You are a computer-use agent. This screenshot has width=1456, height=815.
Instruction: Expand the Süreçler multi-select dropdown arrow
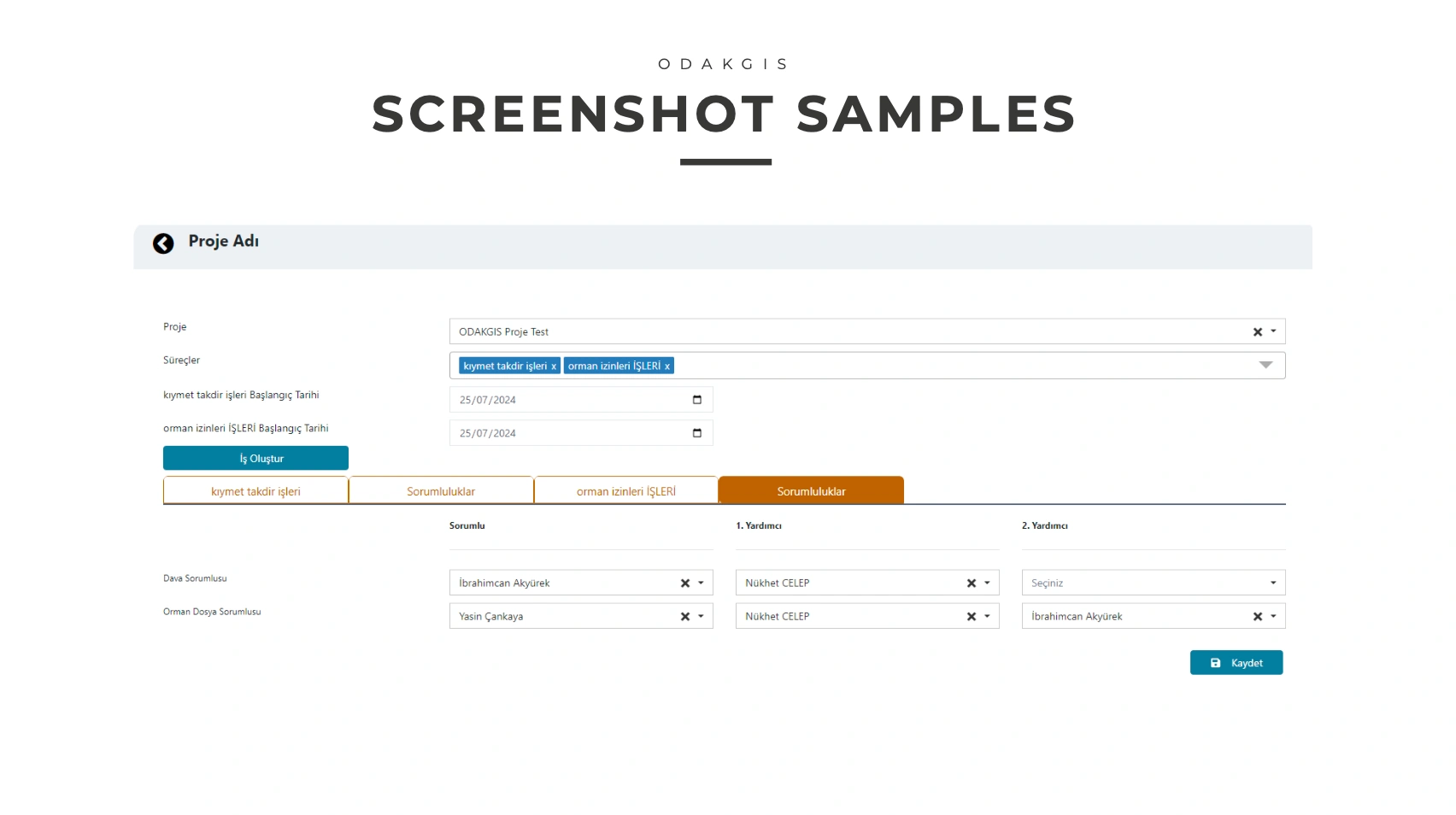click(1265, 366)
